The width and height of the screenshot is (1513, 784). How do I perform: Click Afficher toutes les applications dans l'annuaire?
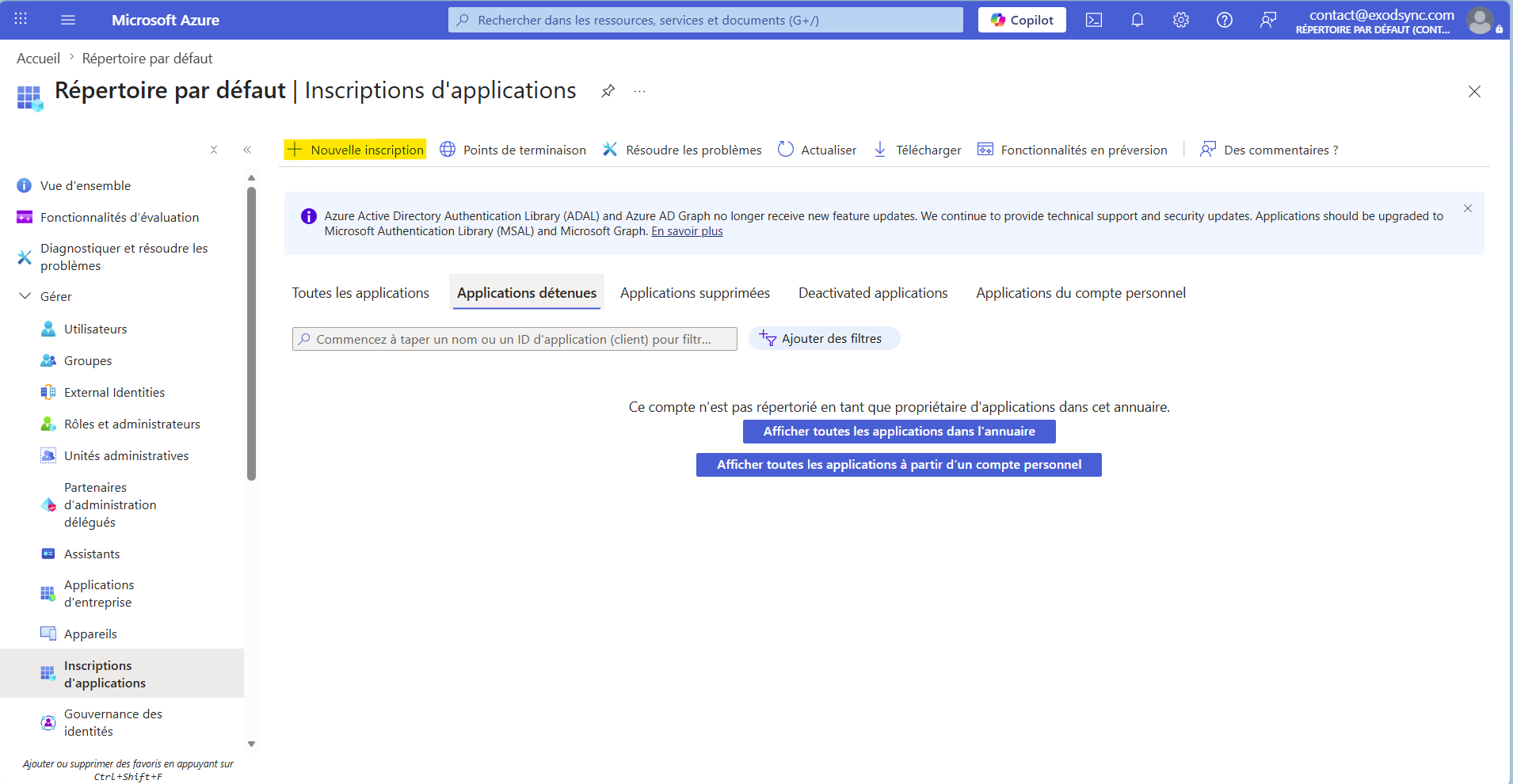point(899,432)
